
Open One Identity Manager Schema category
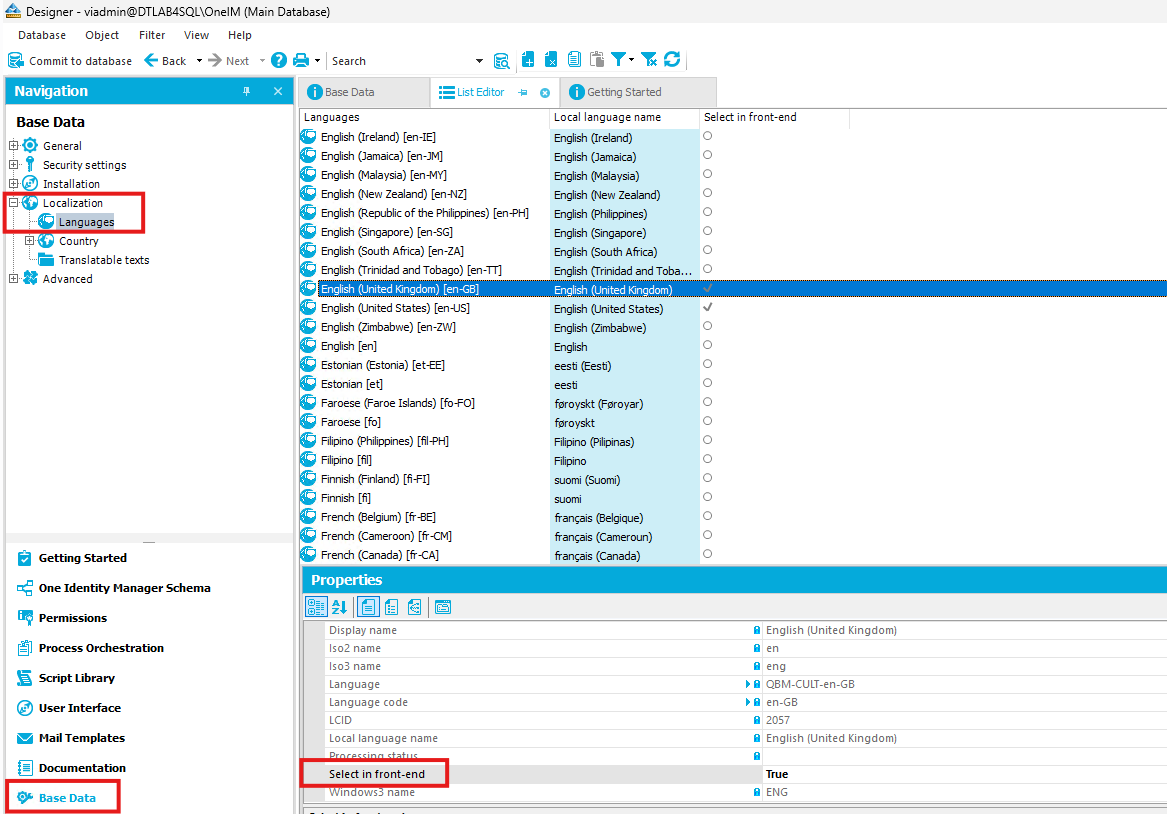(x=114, y=588)
